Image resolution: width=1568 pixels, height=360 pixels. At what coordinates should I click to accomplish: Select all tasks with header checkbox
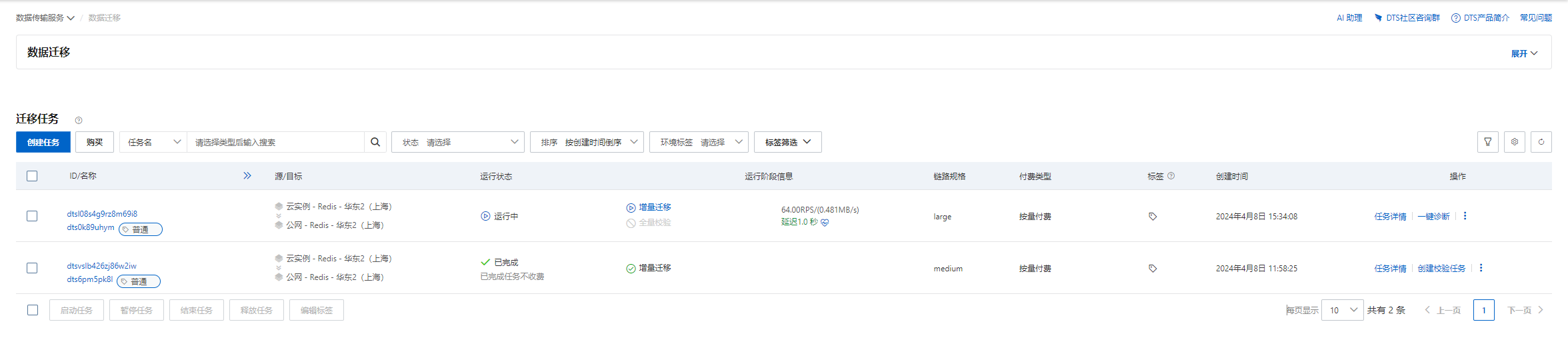(32, 176)
